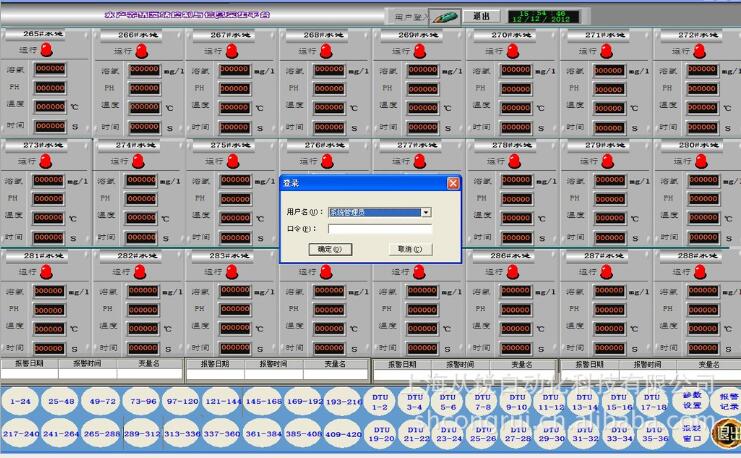Open the username dropdown in login dialog
The height and width of the screenshot is (458, 741).
coord(426,212)
